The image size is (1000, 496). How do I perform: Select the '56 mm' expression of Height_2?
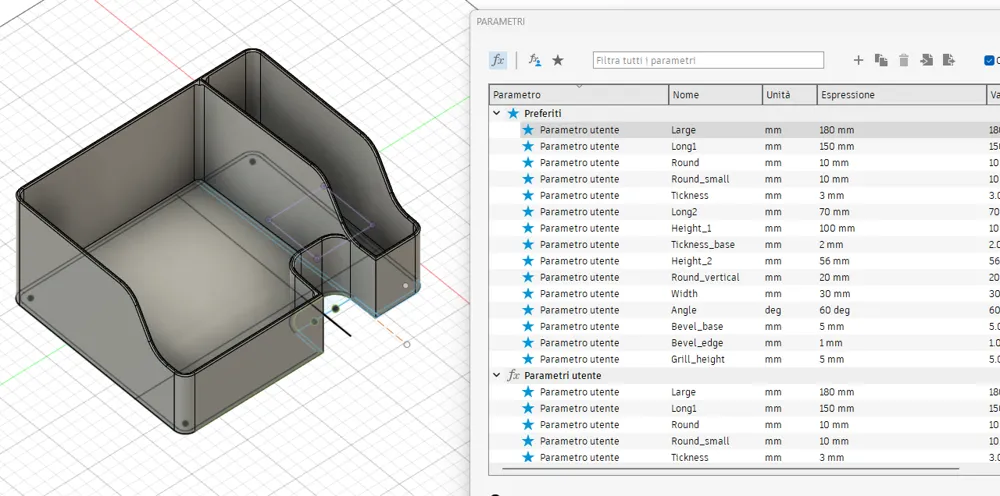[x=834, y=261]
